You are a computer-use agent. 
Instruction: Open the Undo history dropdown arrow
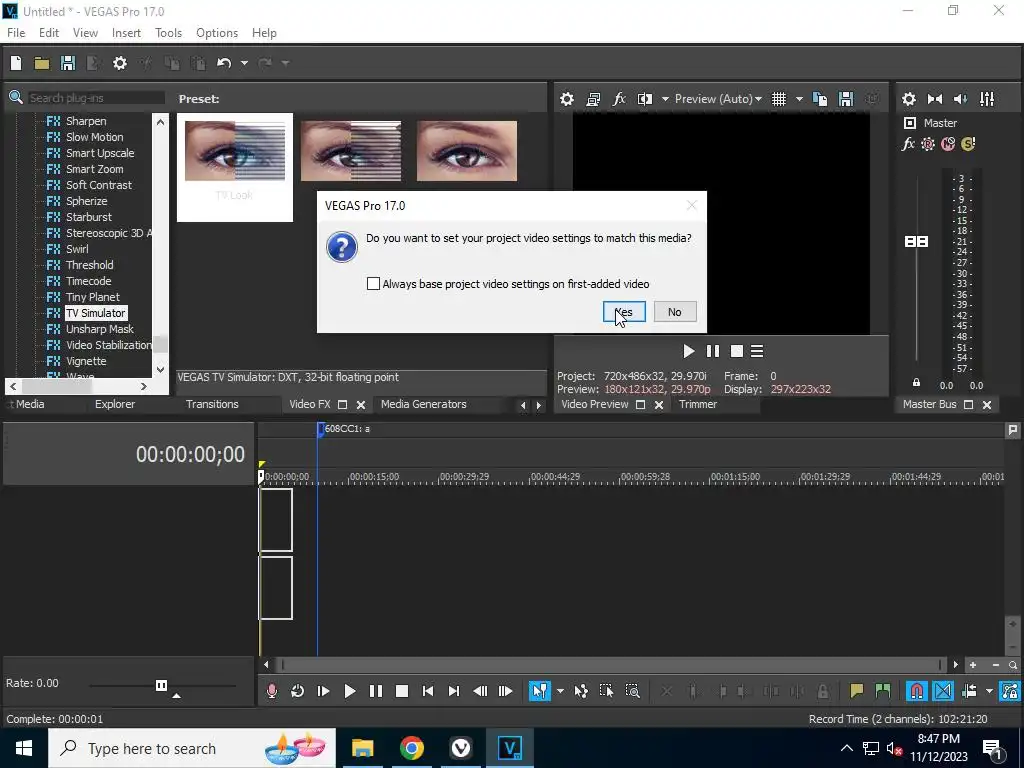coord(244,63)
